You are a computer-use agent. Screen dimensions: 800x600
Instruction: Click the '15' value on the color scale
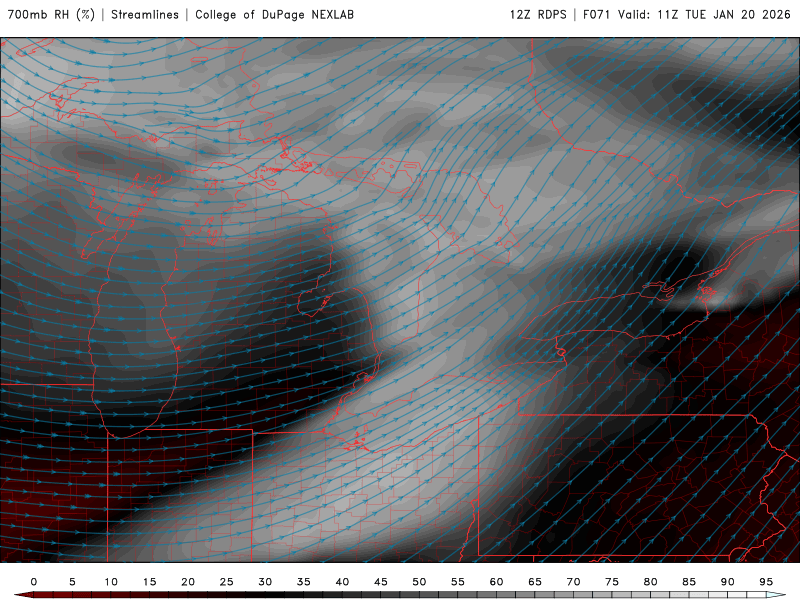[x=149, y=582]
